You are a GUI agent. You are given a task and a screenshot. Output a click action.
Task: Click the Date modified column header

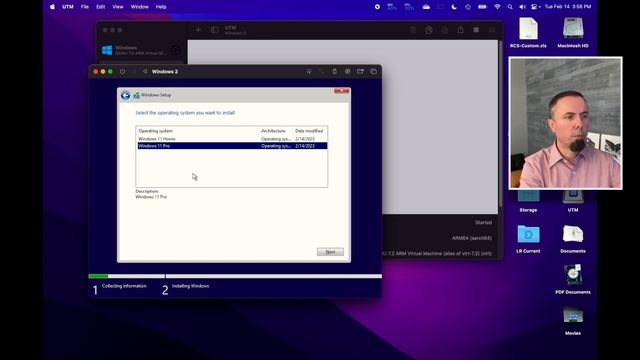click(x=309, y=131)
